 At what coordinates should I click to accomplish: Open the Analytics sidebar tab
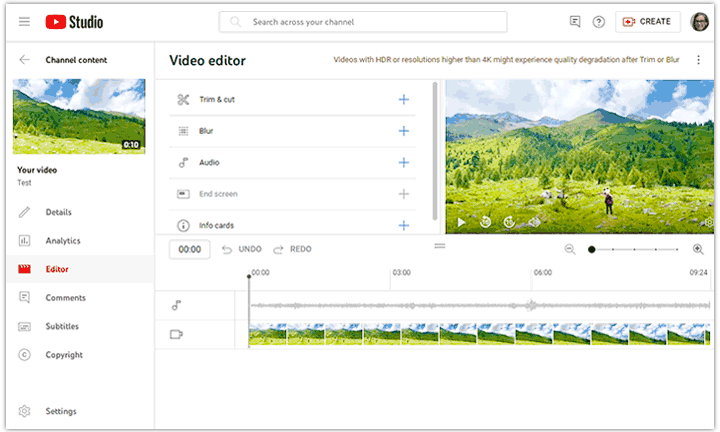click(x=62, y=241)
